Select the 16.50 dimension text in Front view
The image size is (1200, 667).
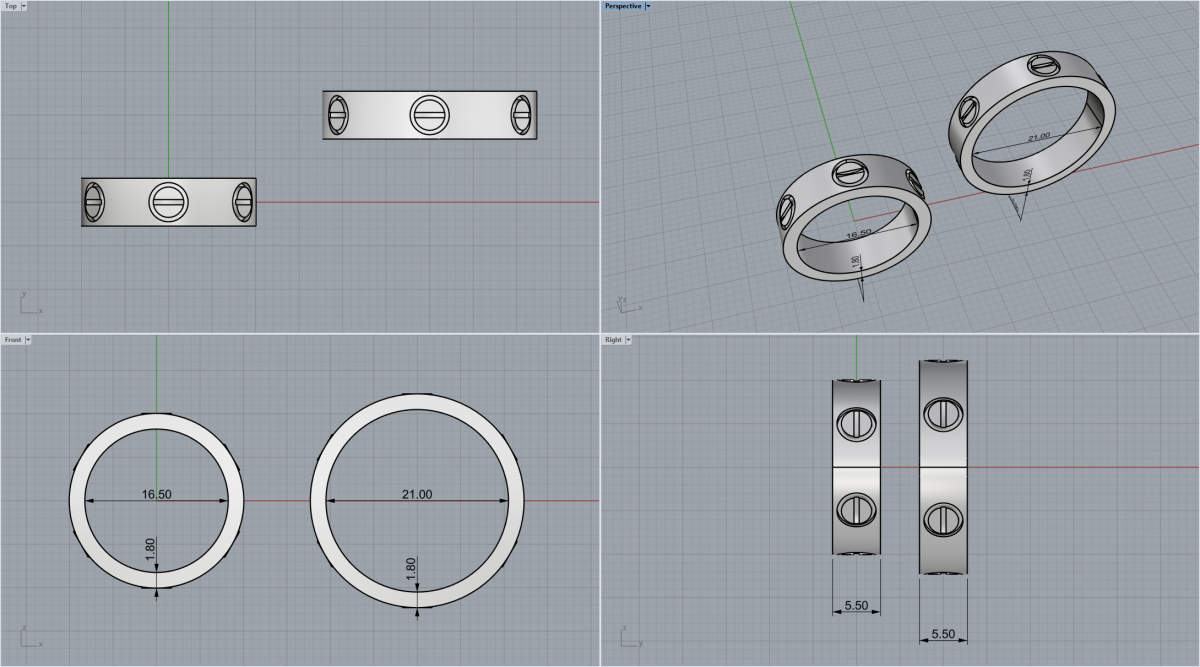point(157,494)
